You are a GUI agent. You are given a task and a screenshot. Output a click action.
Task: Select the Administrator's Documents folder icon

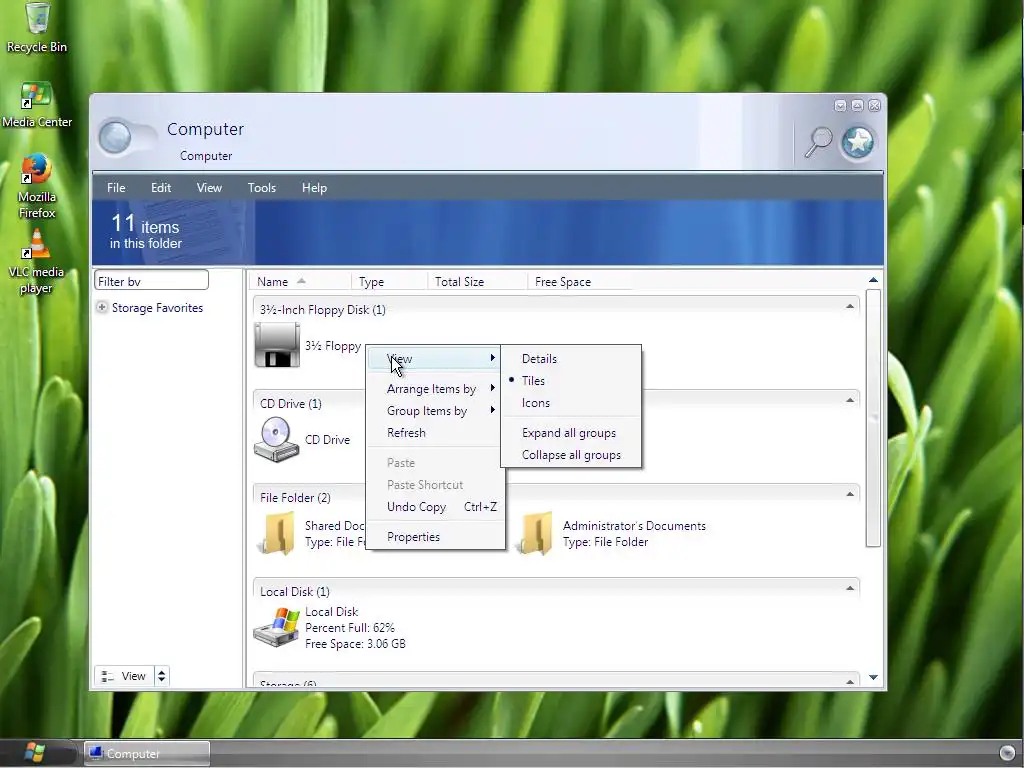(536, 534)
